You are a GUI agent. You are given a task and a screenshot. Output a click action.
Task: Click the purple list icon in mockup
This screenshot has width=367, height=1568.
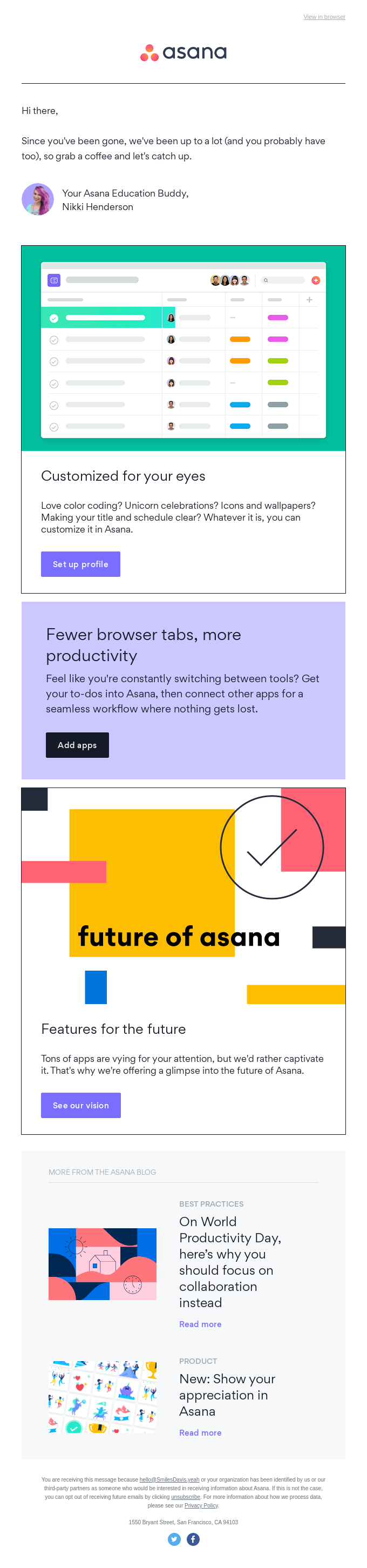[53, 280]
